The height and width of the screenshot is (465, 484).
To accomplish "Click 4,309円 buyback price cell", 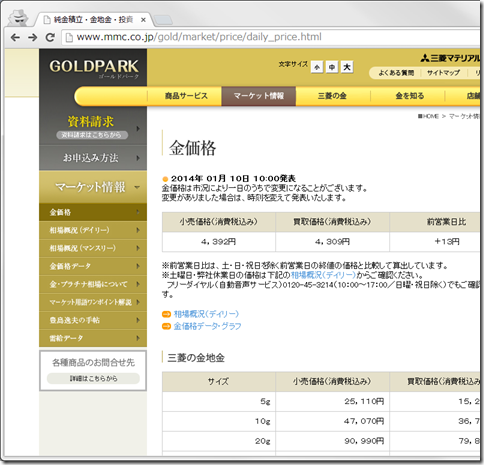I will pos(332,242).
